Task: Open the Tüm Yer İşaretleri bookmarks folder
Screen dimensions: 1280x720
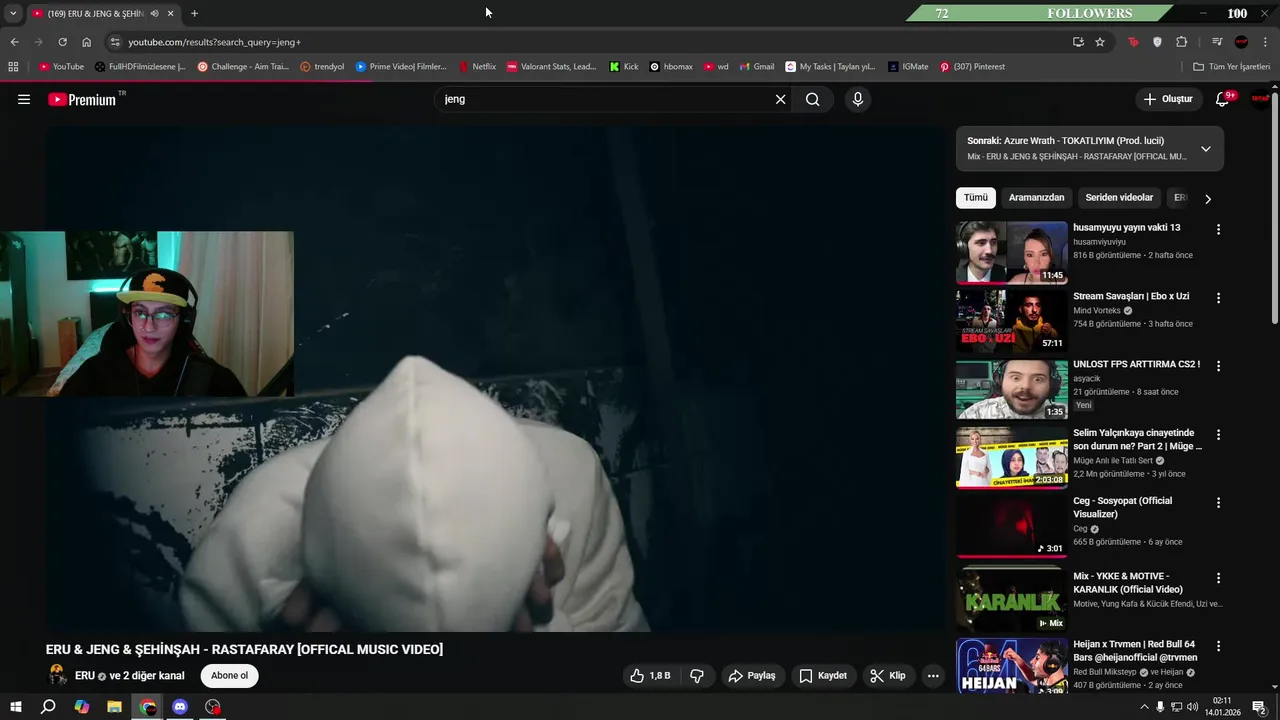Action: [1231, 67]
